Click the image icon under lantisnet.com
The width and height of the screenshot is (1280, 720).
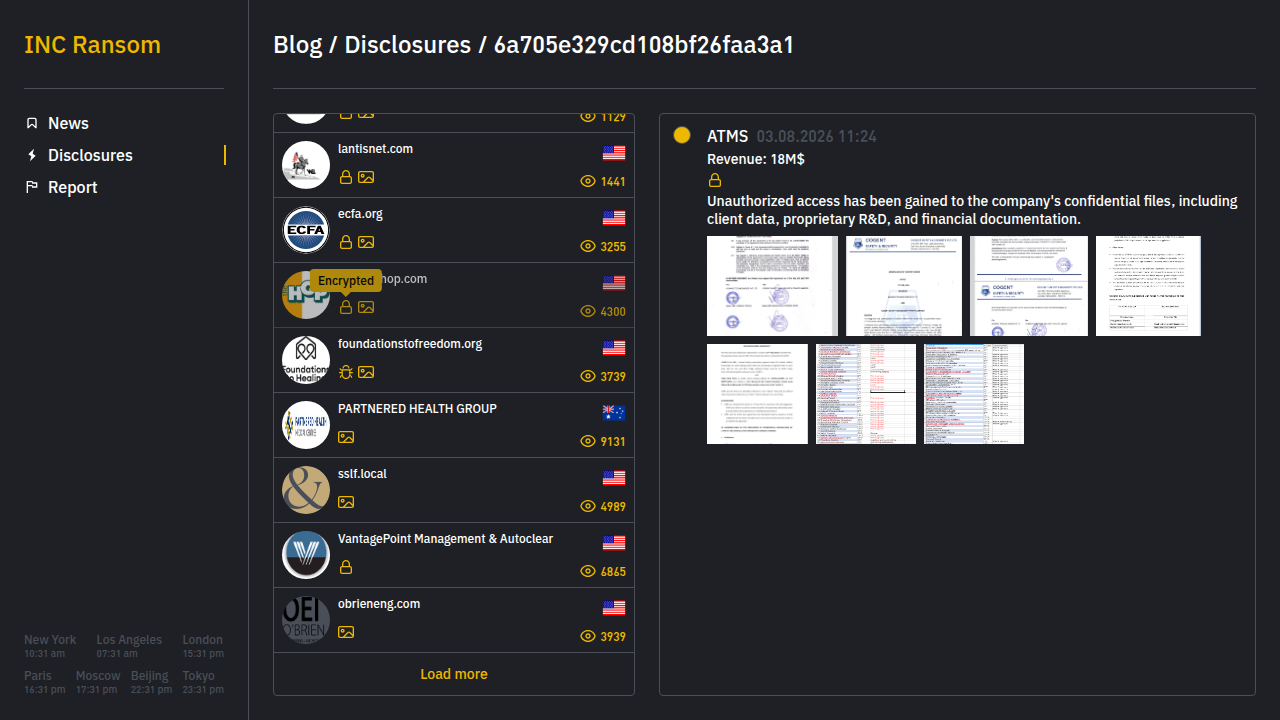366,177
